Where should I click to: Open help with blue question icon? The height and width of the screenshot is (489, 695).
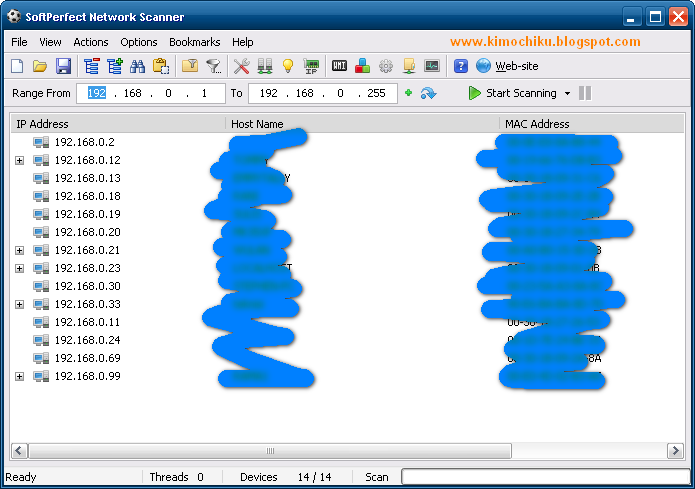[461, 67]
